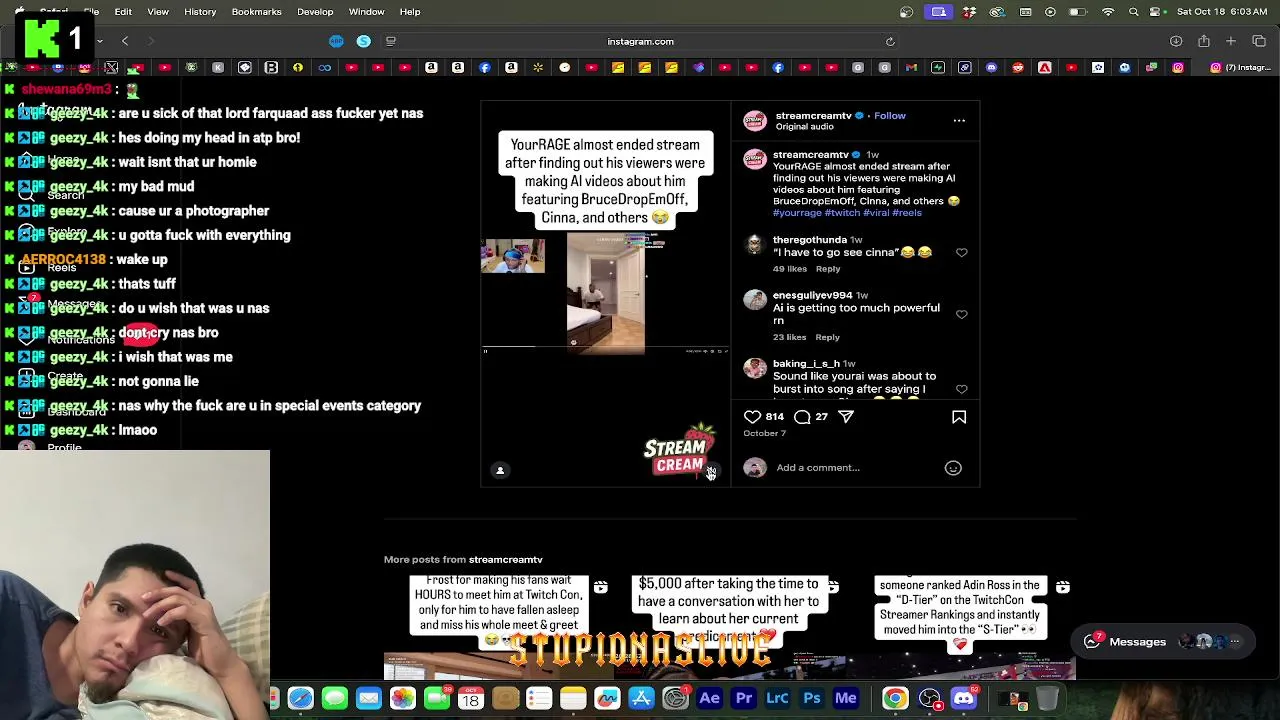Click the instagram.com address bar
The height and width of the screenshot is (720, 1280).
click(x=640, y=42)
